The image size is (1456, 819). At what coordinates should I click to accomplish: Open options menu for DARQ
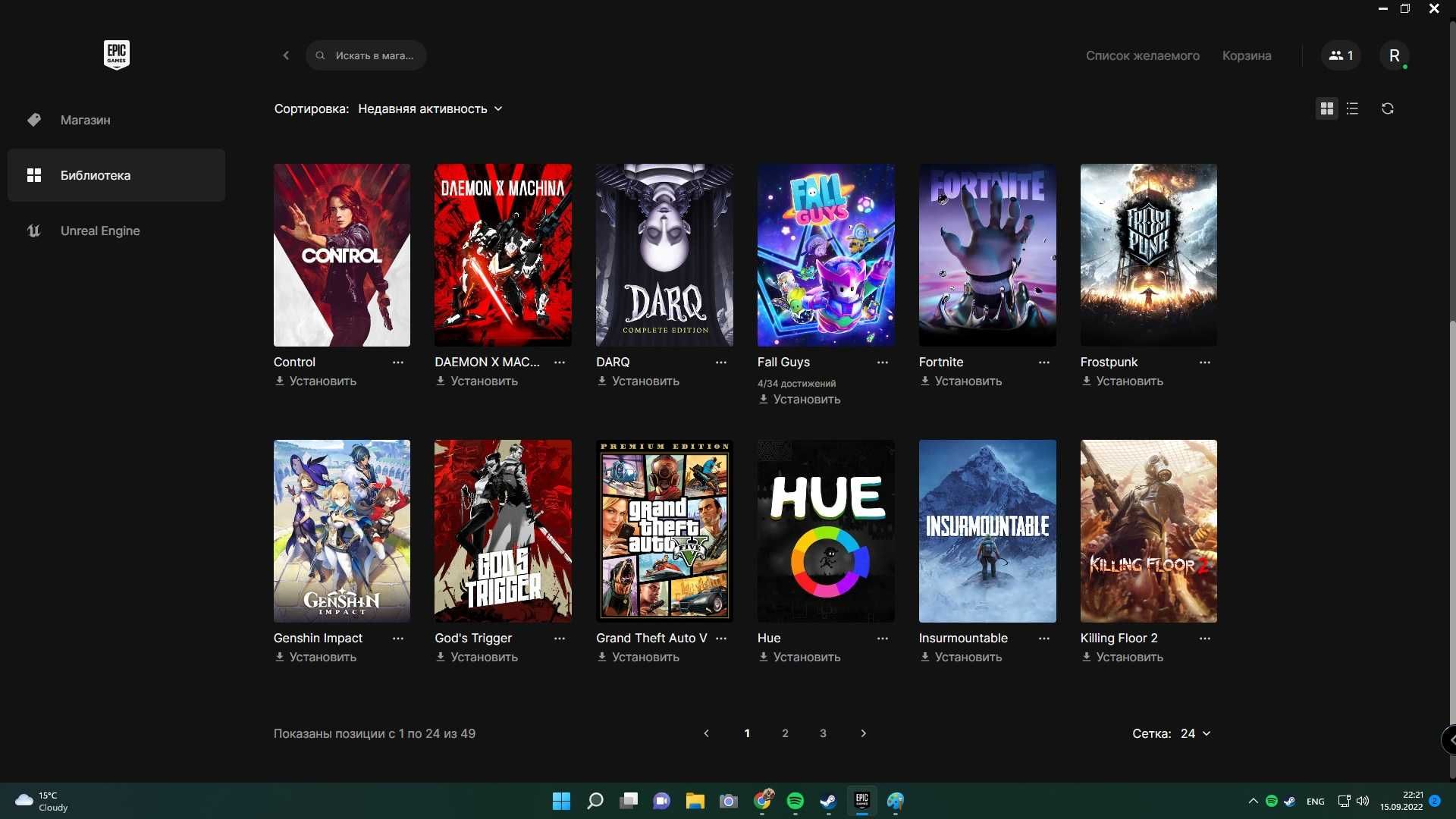point(720,362)
